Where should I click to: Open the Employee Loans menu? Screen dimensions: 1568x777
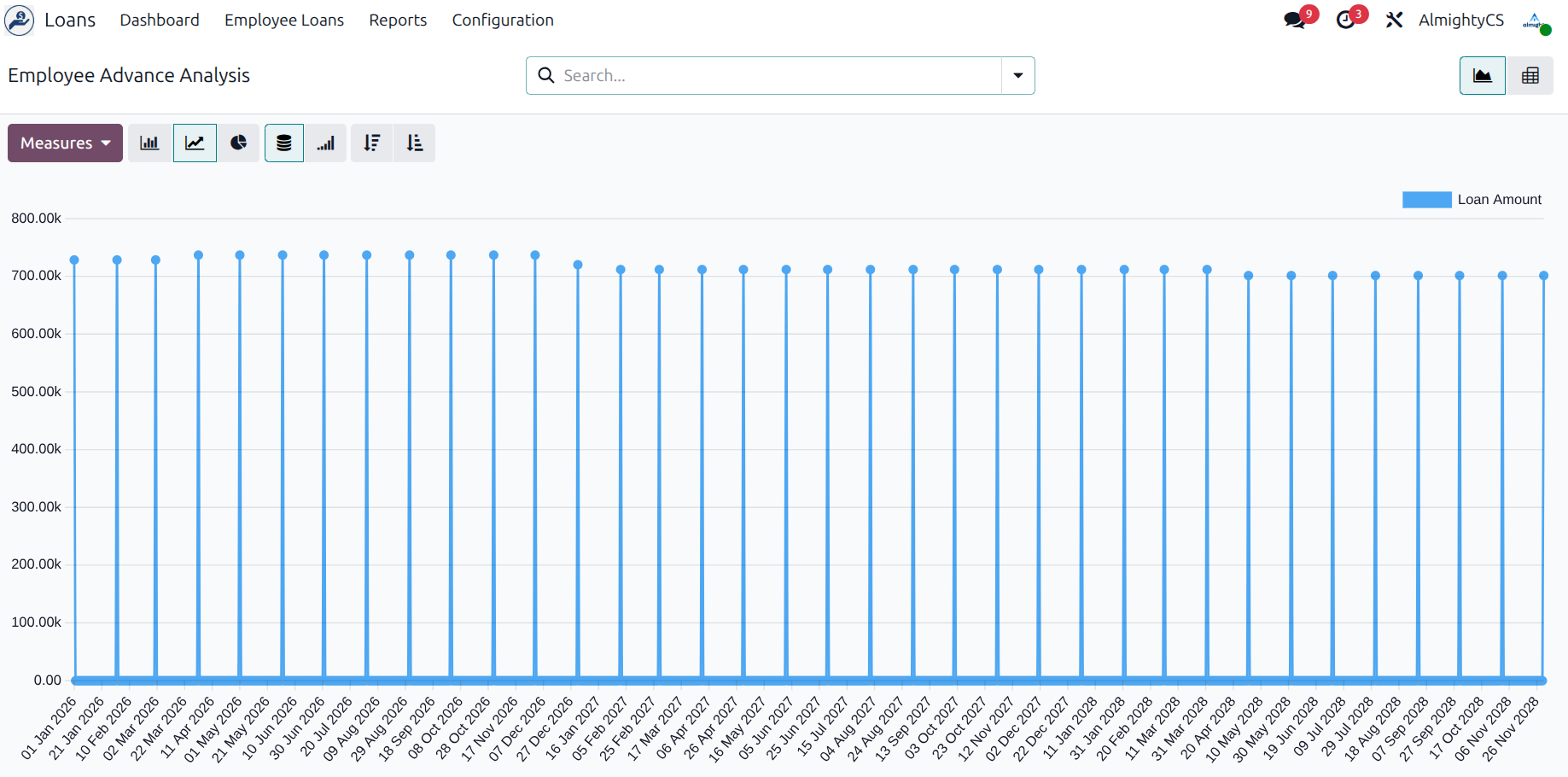(284, 20)
